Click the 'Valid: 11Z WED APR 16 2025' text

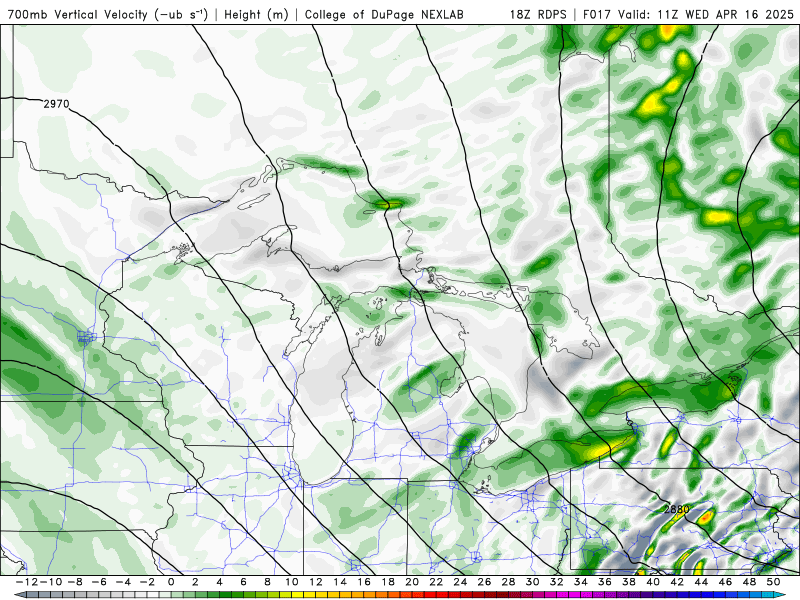tap(706, 15)
